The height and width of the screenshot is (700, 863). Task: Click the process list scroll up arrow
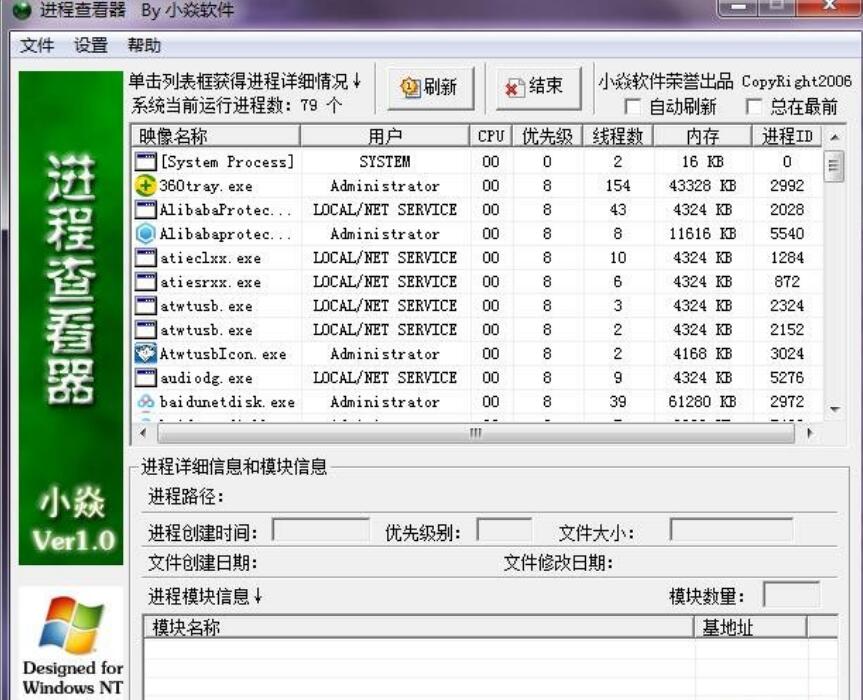(x=834, y=137)
